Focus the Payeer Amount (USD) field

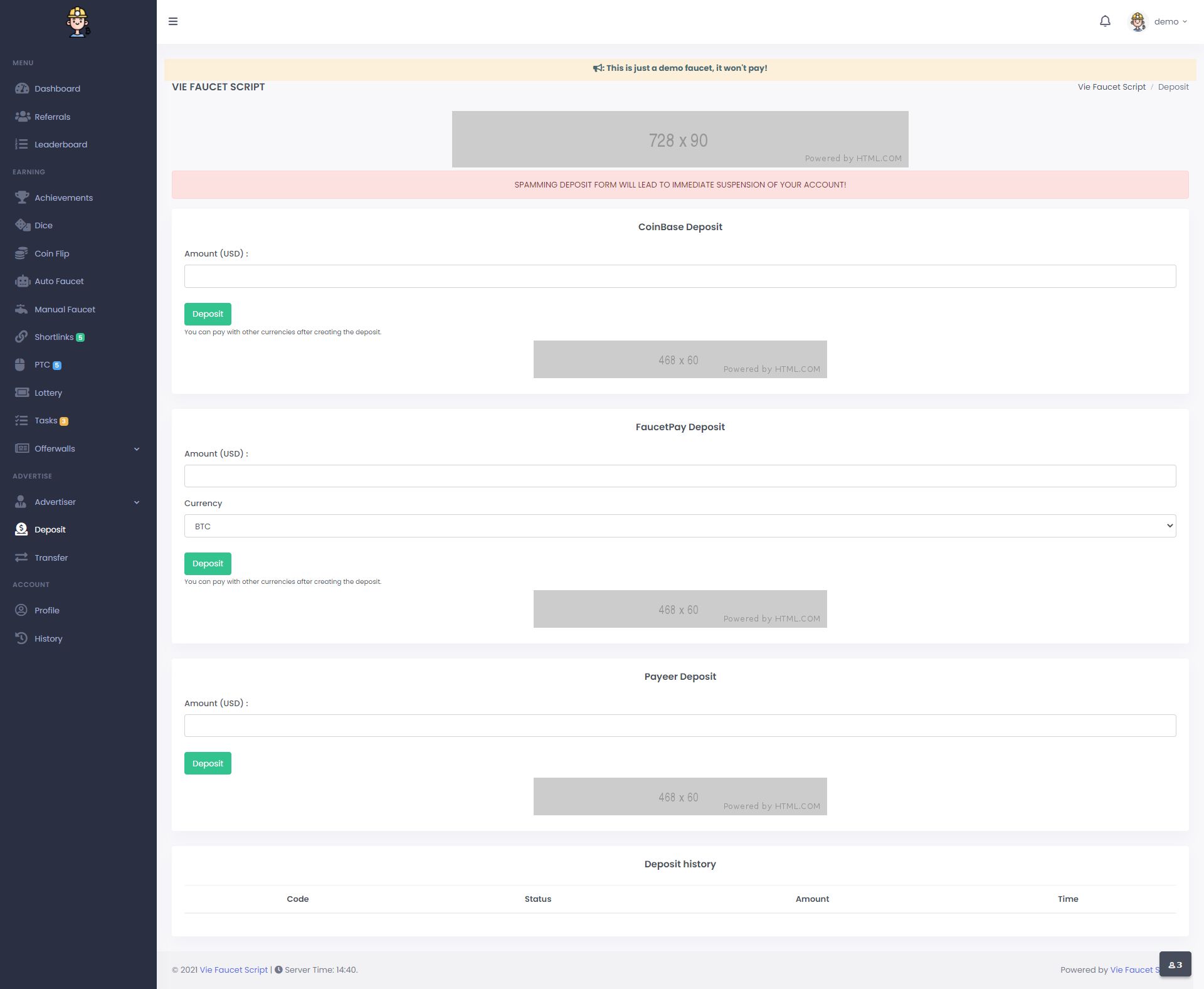pyautogui.click(x=680, y=726)
